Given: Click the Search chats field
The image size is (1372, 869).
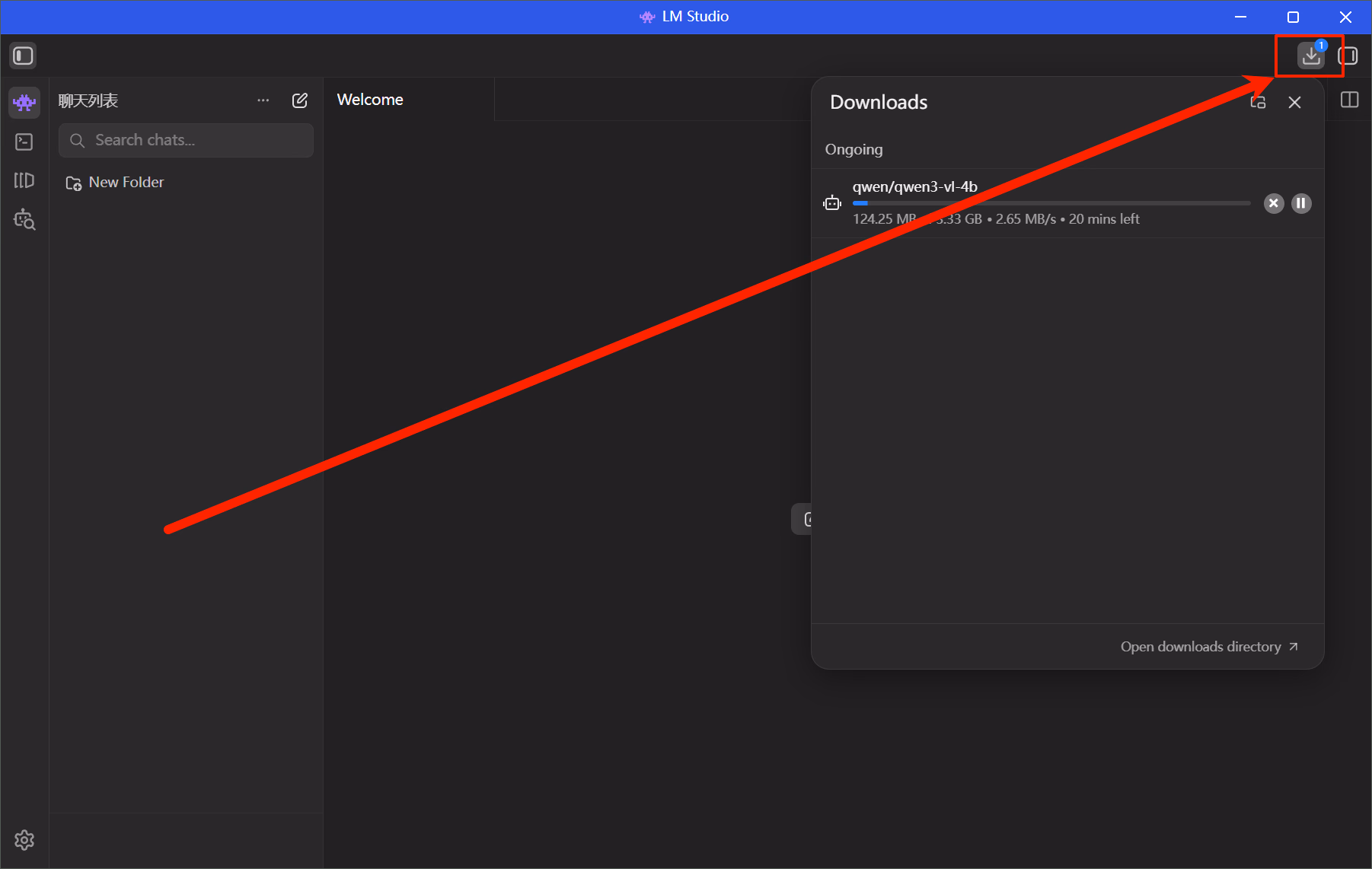Looking at the screenshot, I should tap(186, 140).
